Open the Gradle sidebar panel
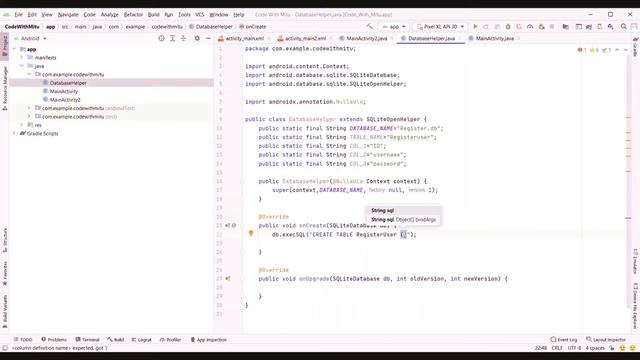 [x=636, y=47]
